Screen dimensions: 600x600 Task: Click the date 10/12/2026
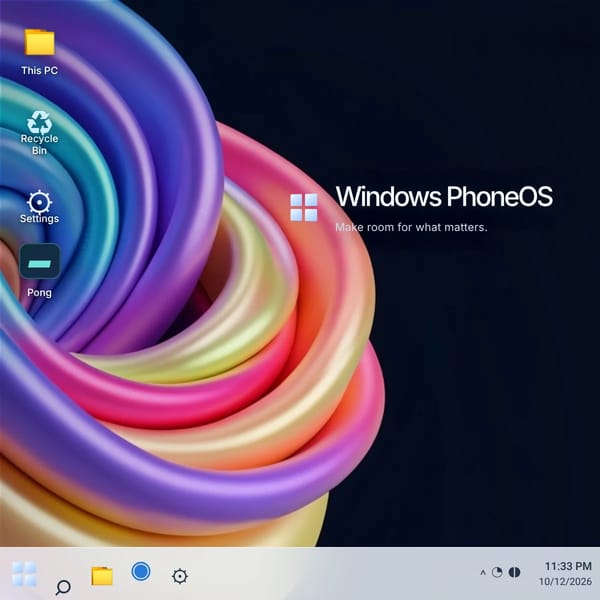click(565, 582)
